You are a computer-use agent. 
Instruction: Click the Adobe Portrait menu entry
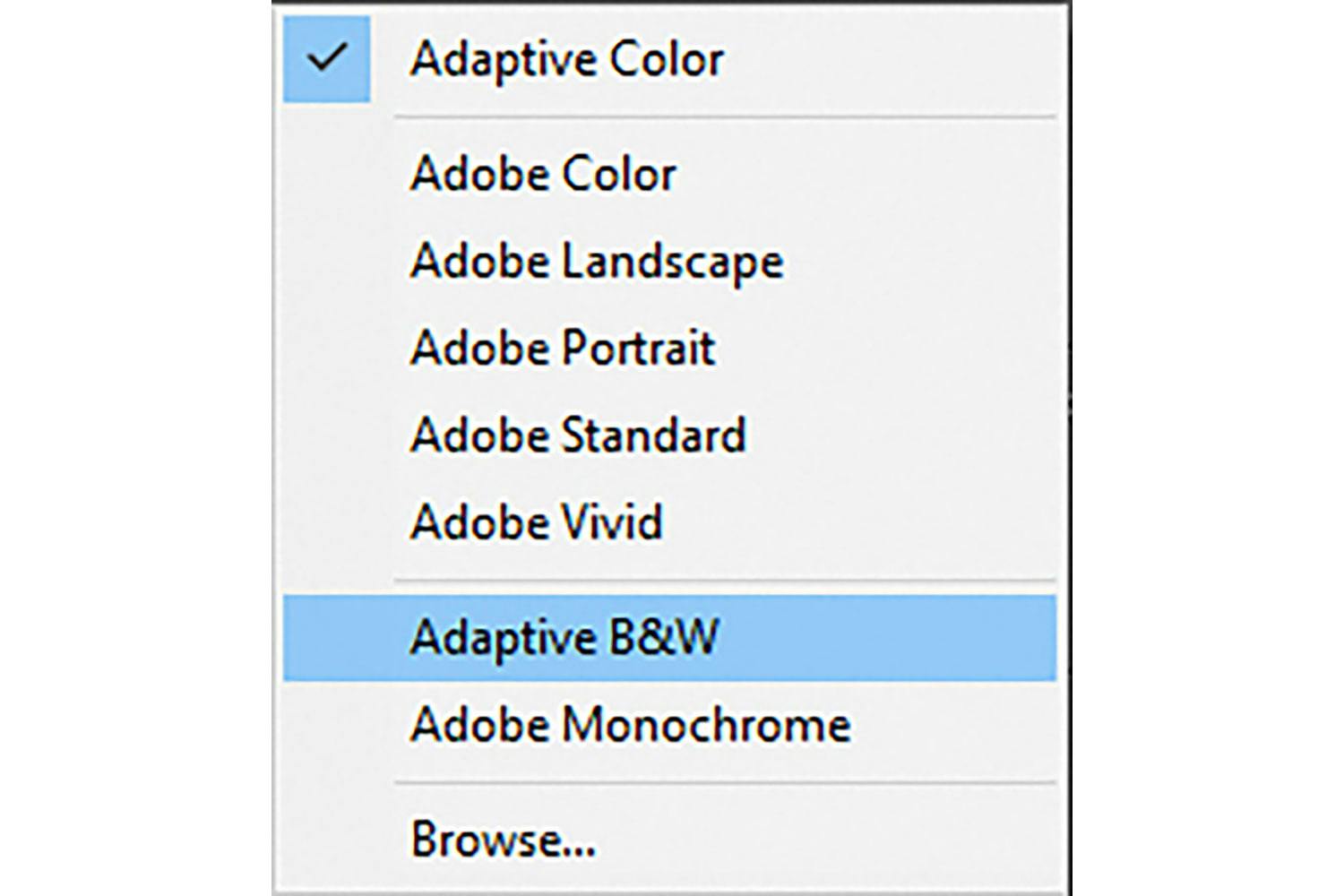point(563,348)
